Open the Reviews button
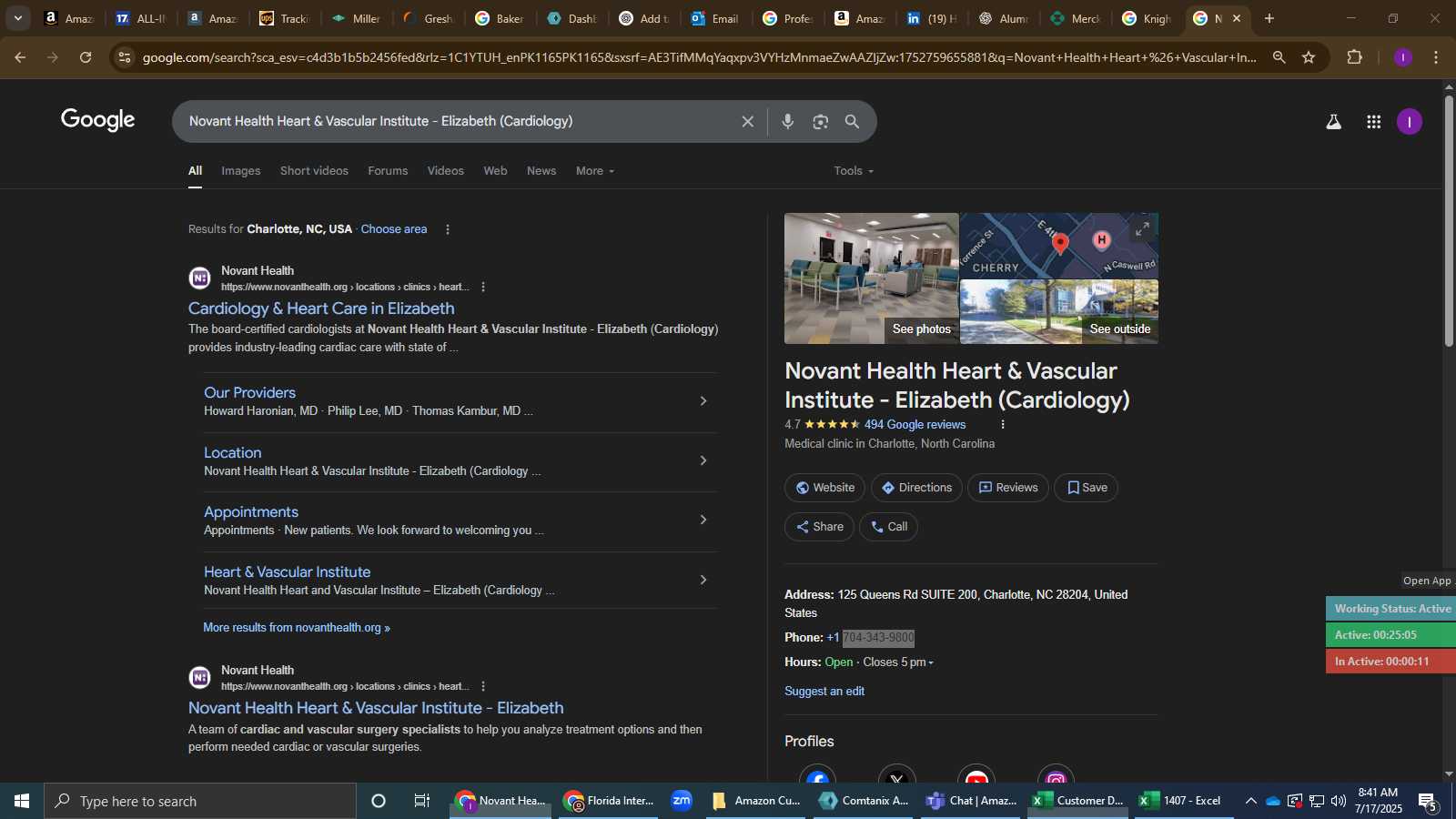Viewport: 1456px width, 819px height. pos(1008,488)
